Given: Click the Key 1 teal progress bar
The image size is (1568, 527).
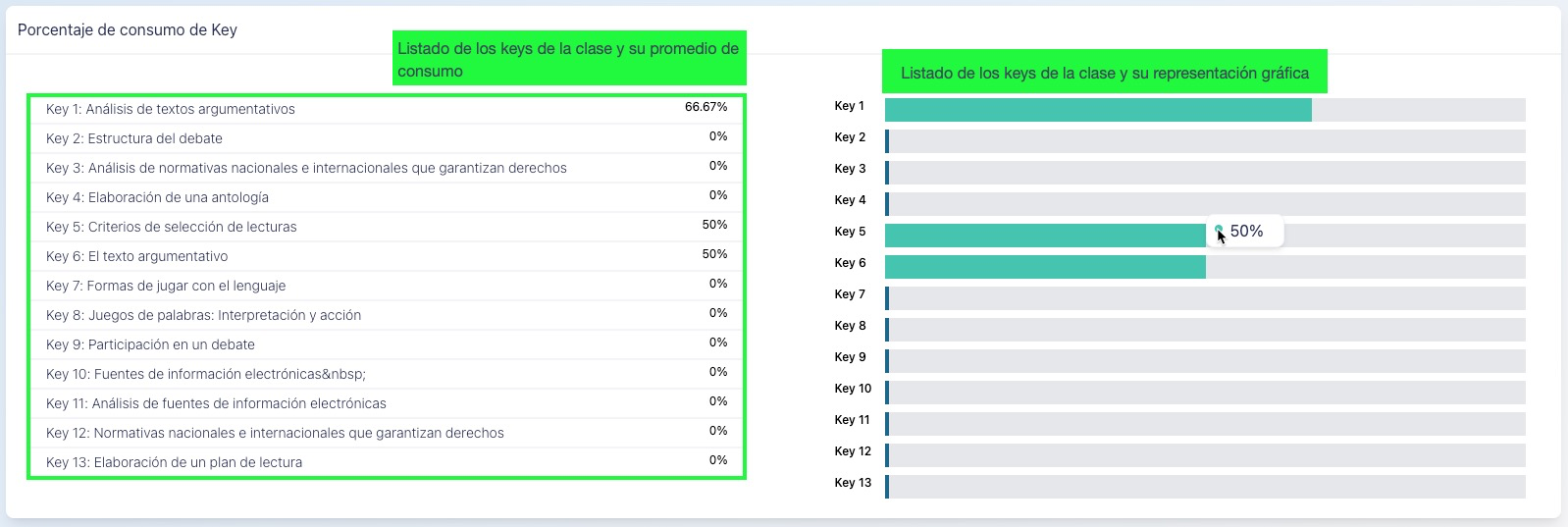Looking at the screenshot, I should pos(1097,110).
